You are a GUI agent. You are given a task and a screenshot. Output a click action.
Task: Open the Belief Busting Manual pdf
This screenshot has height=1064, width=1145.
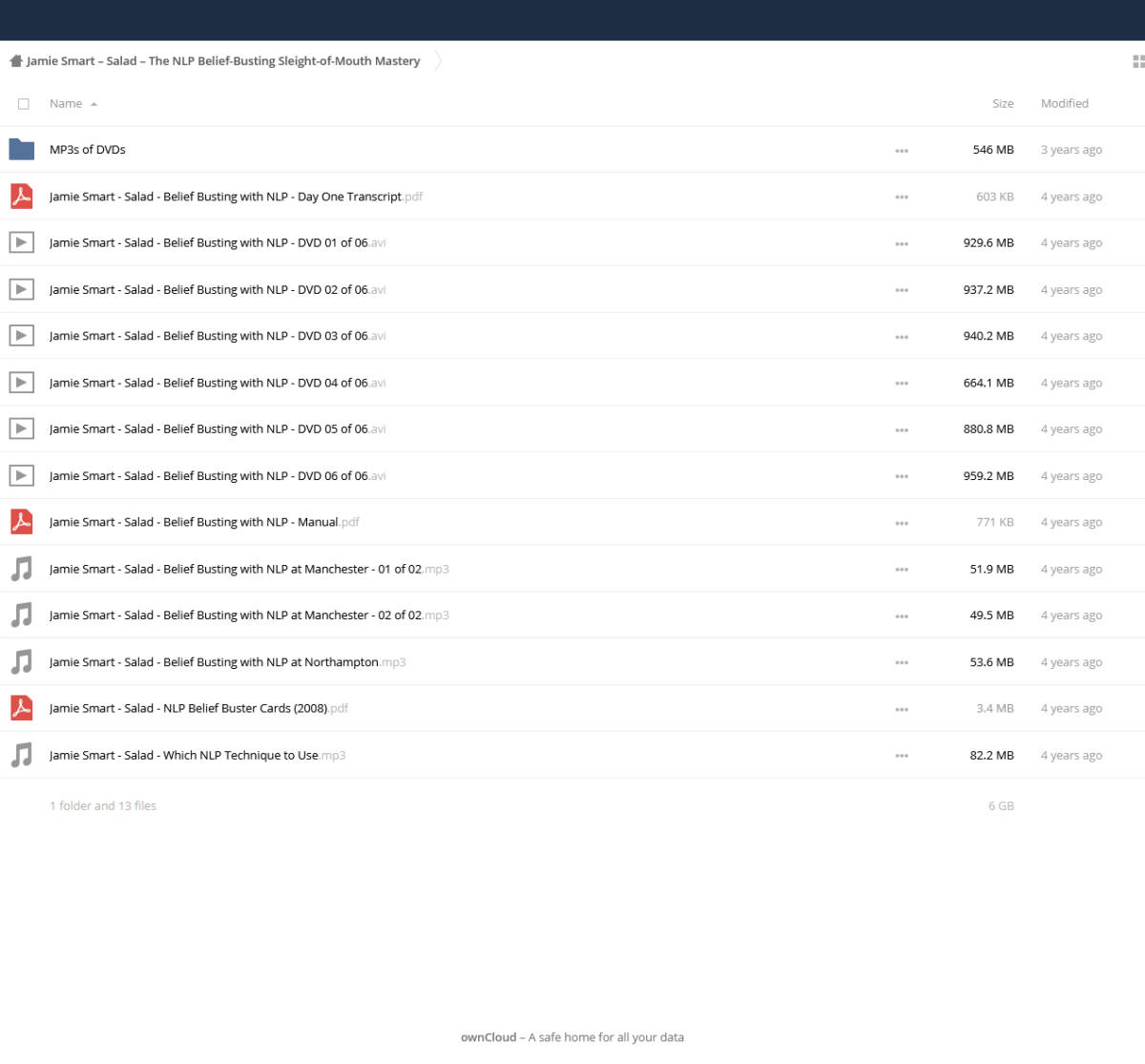point(204,522)
